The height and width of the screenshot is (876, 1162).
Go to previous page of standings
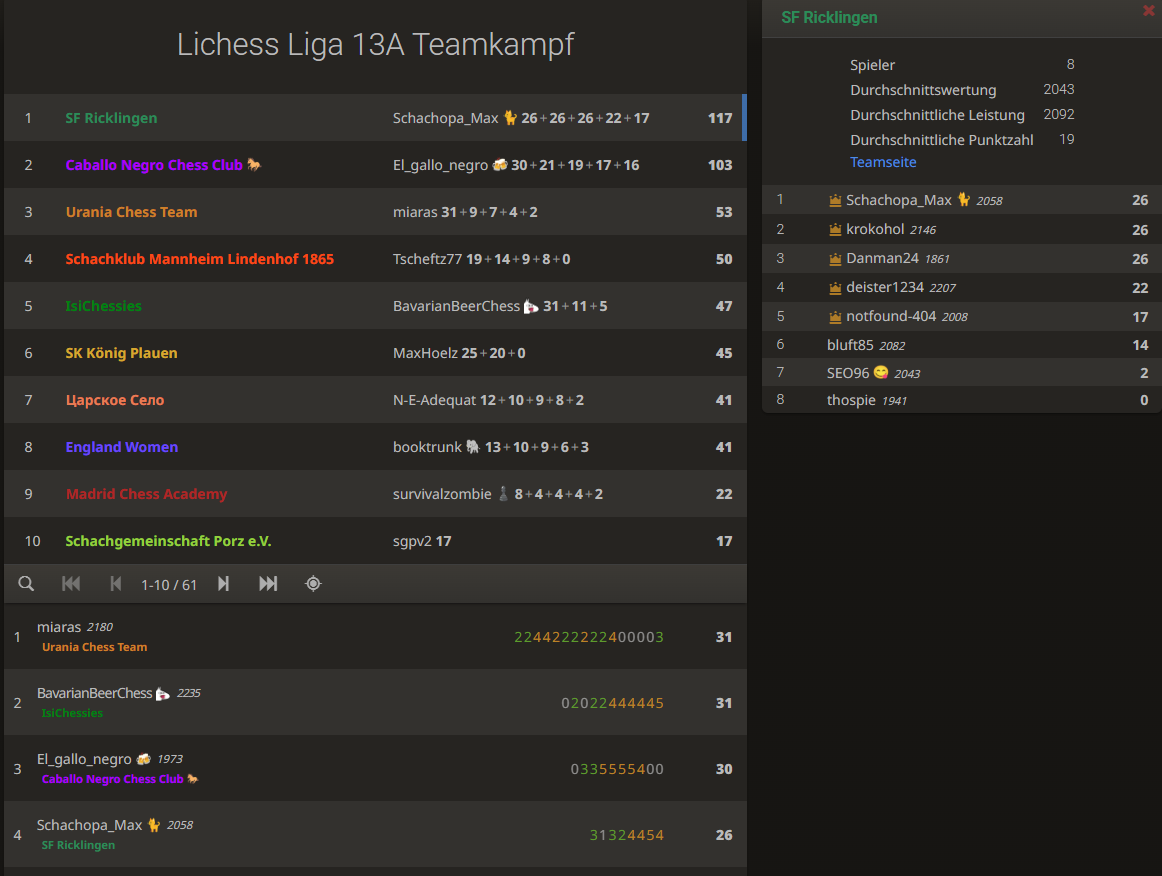[x=116, y=584]
